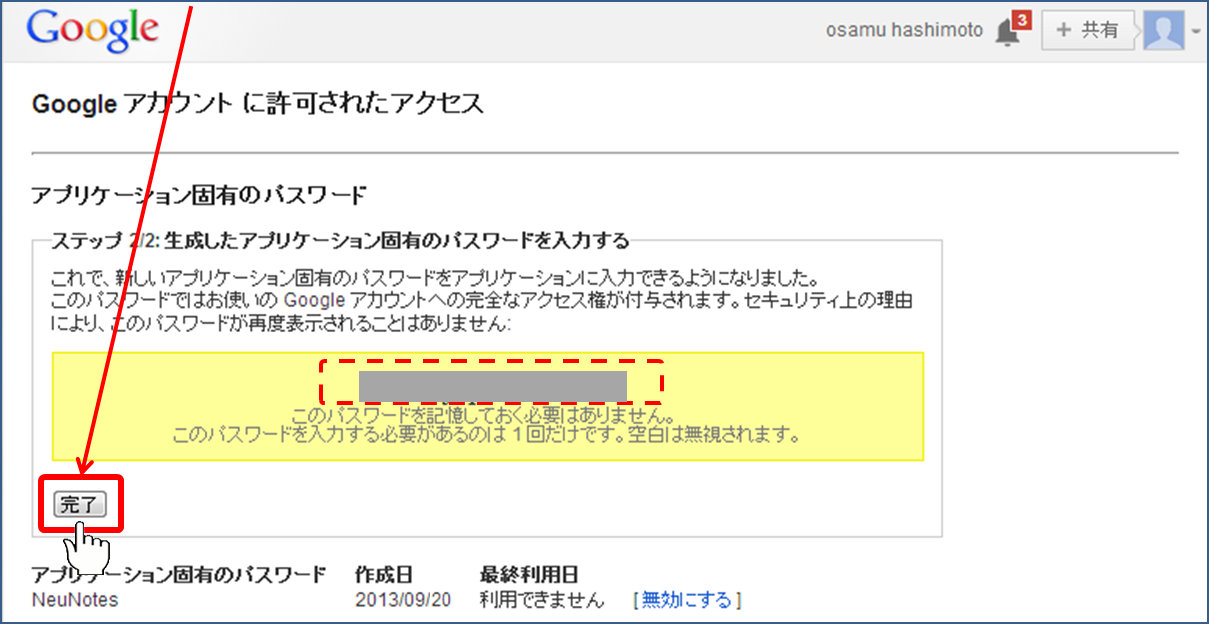Screen dimensions: 1209x624
Task: Click the 作成日 column header
Action: tap(384, 575)
